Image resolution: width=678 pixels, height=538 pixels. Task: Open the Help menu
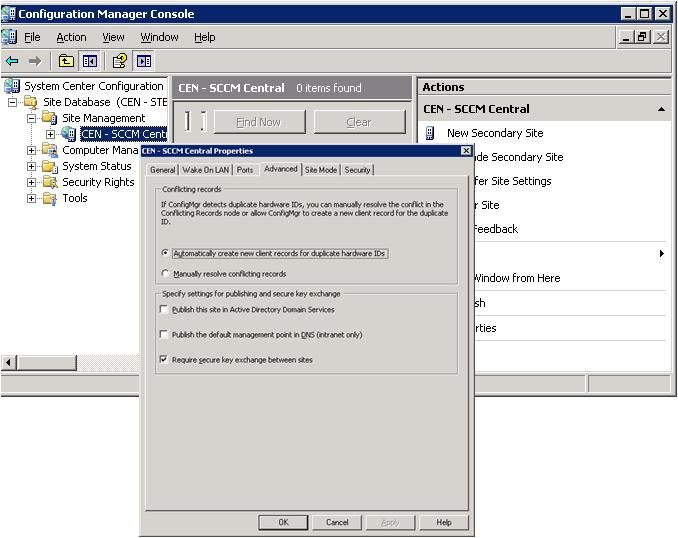pos(205,38)
